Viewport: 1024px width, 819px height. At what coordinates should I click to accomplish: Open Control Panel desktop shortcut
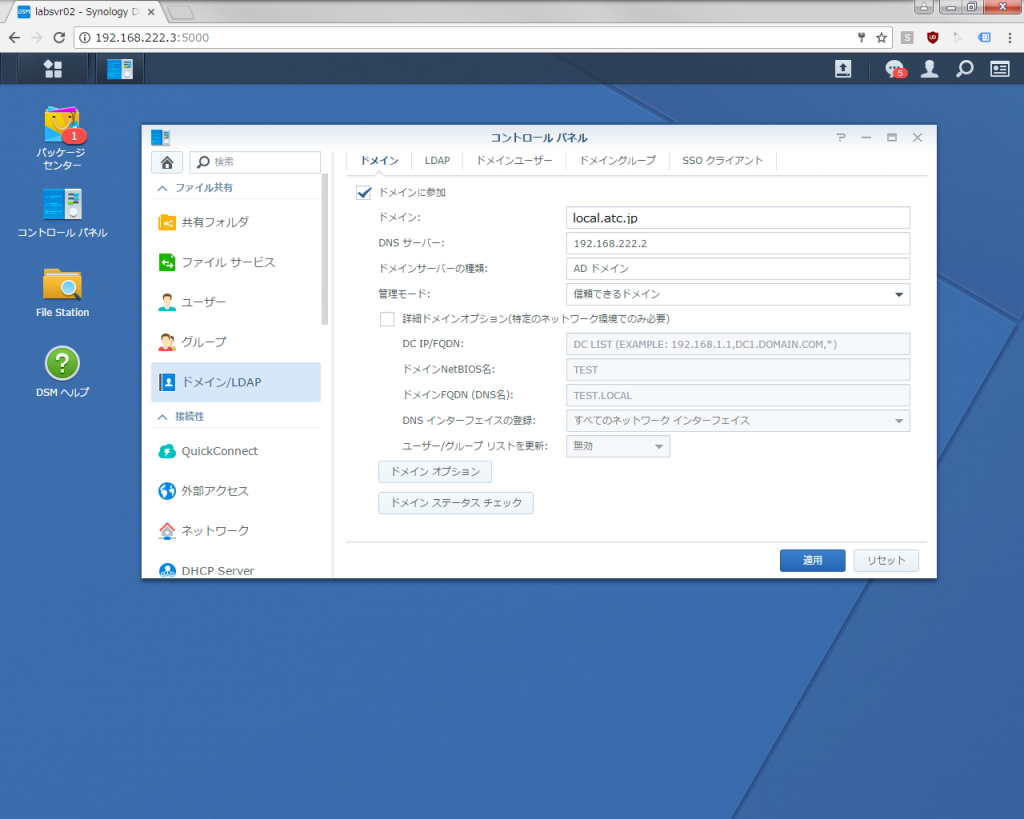[62, 213]
